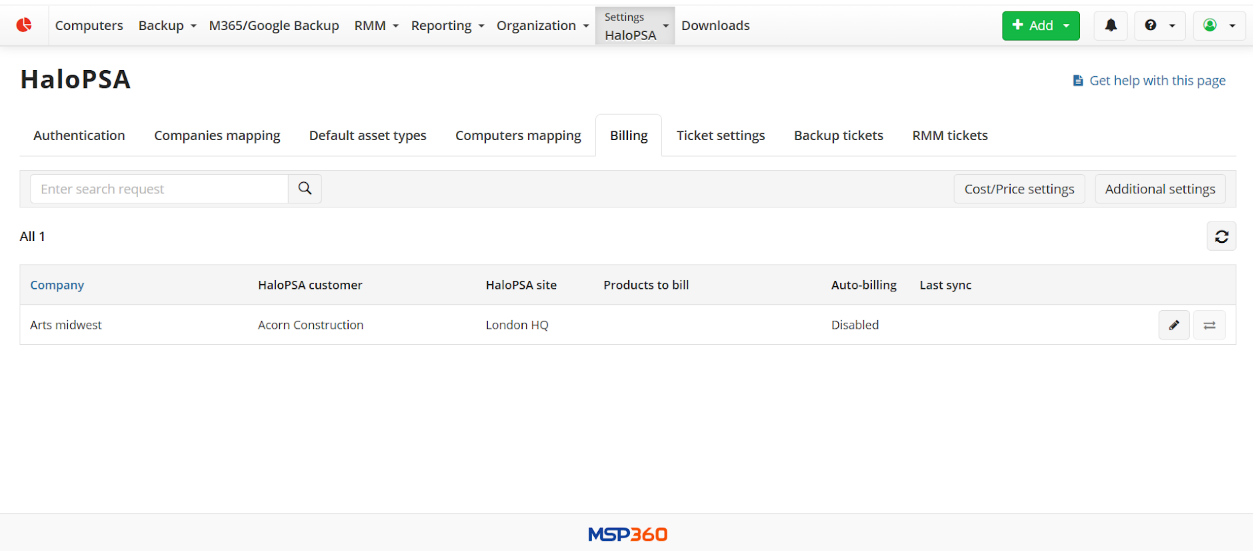Go to the Authentication tab
The height and width of the screenshot is (551, 1253).
pyautogui.click(x=79, y=136)
